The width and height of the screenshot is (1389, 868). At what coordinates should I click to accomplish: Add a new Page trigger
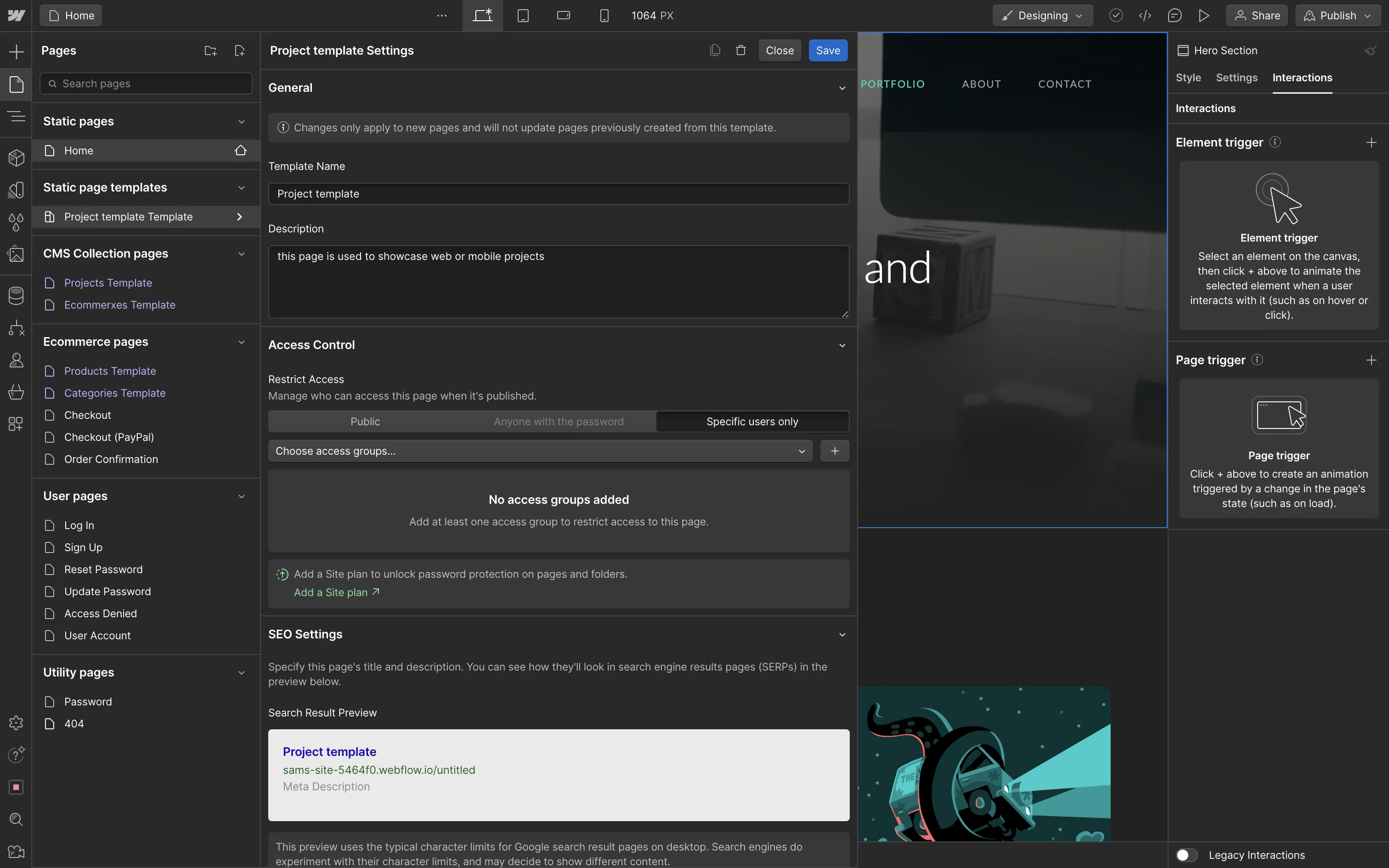coord(1371,360)
